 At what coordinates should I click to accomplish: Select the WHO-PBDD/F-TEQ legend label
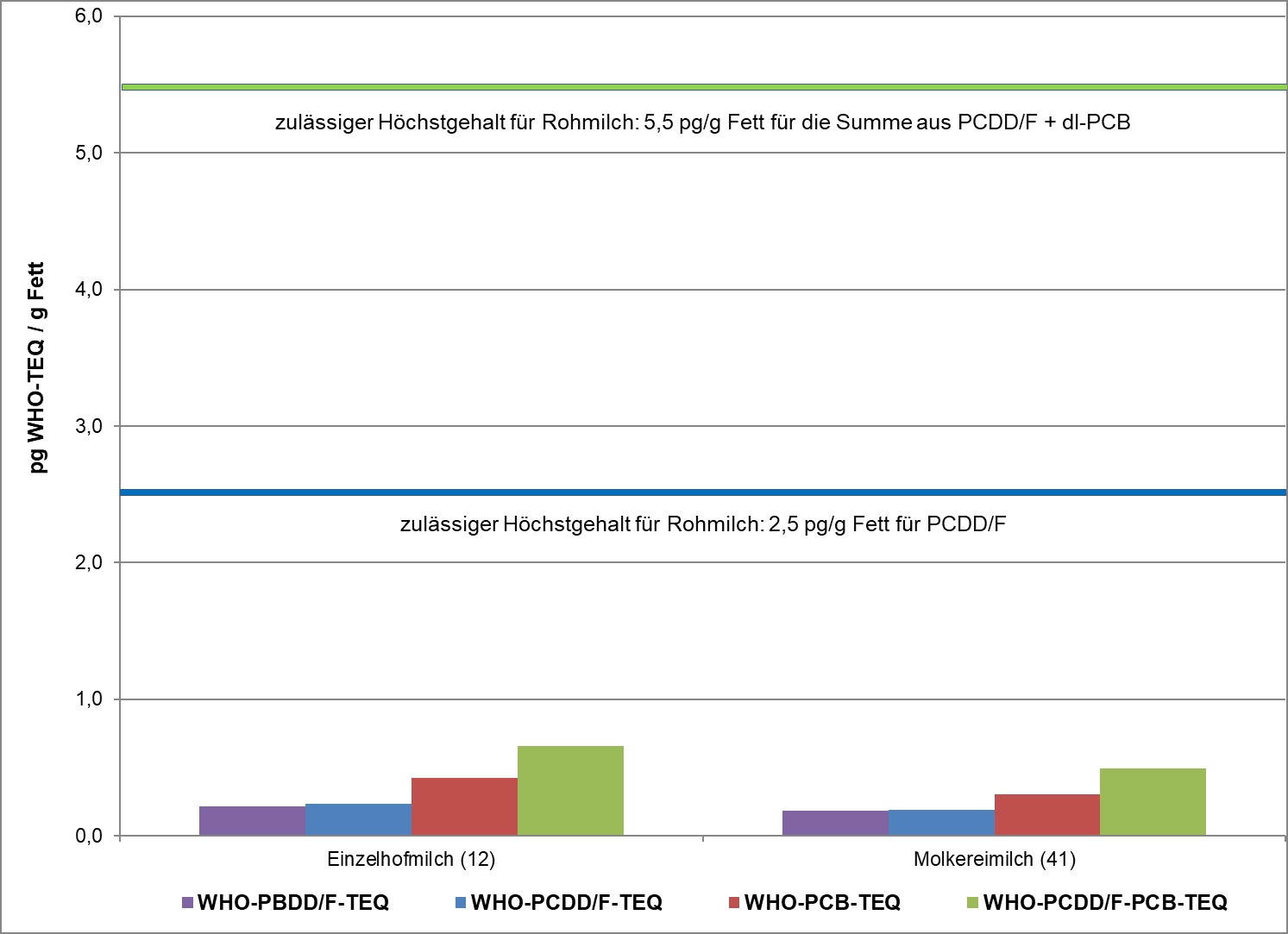(293, 903)
